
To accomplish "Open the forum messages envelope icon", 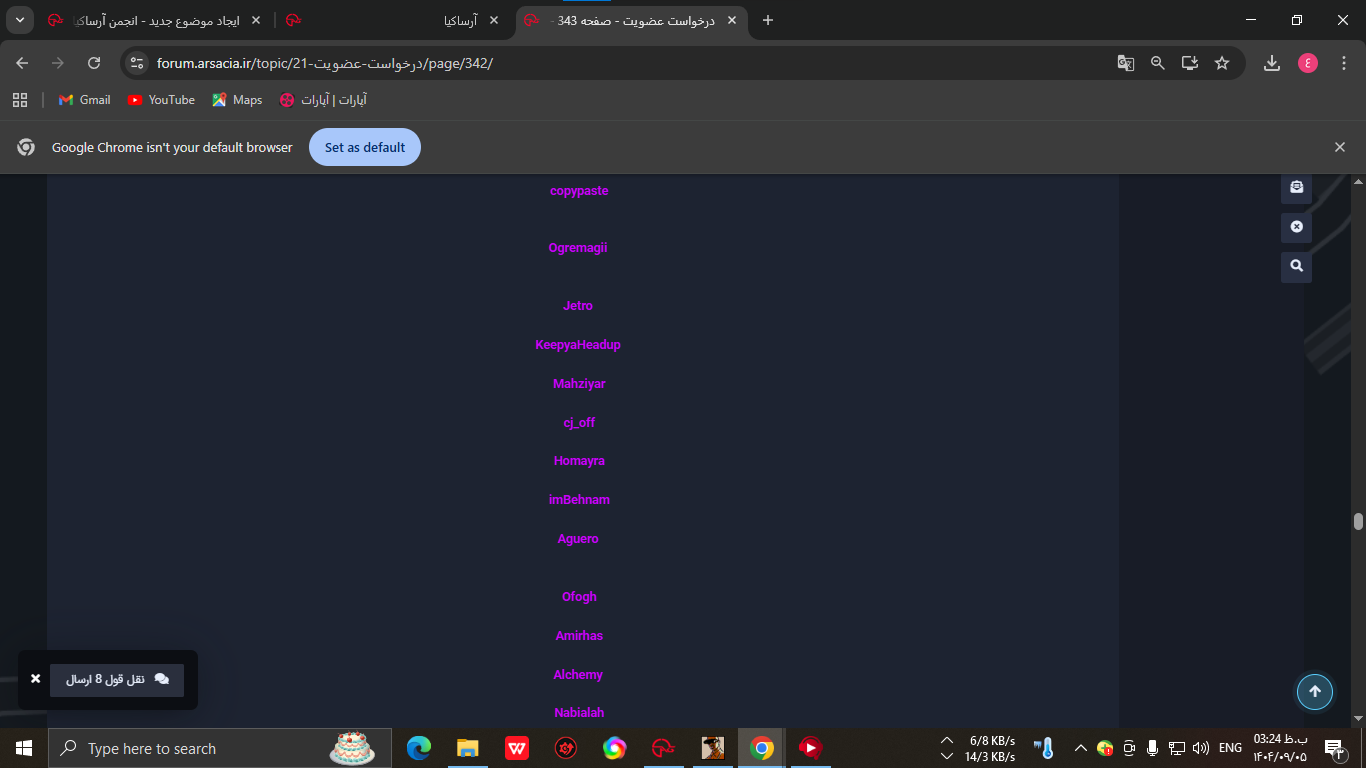I will point(1296,187).
